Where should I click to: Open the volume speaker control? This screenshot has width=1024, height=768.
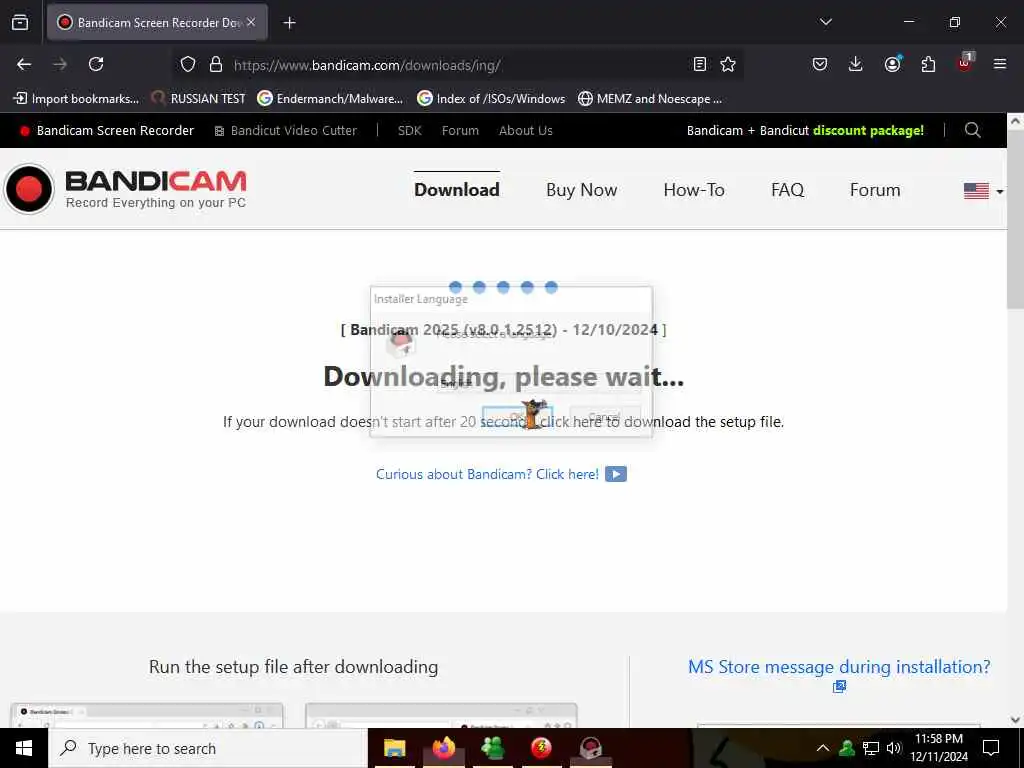[894, 748]
